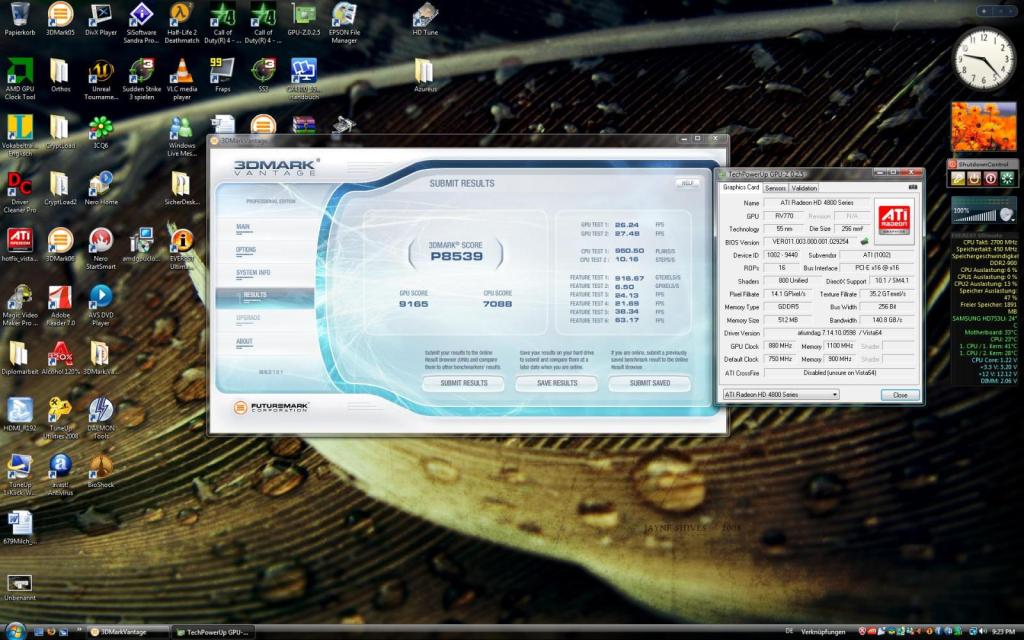Open EVEREST Ultimate shortcut
Viewport: 1024px width, 640px height.
[182, 249]
